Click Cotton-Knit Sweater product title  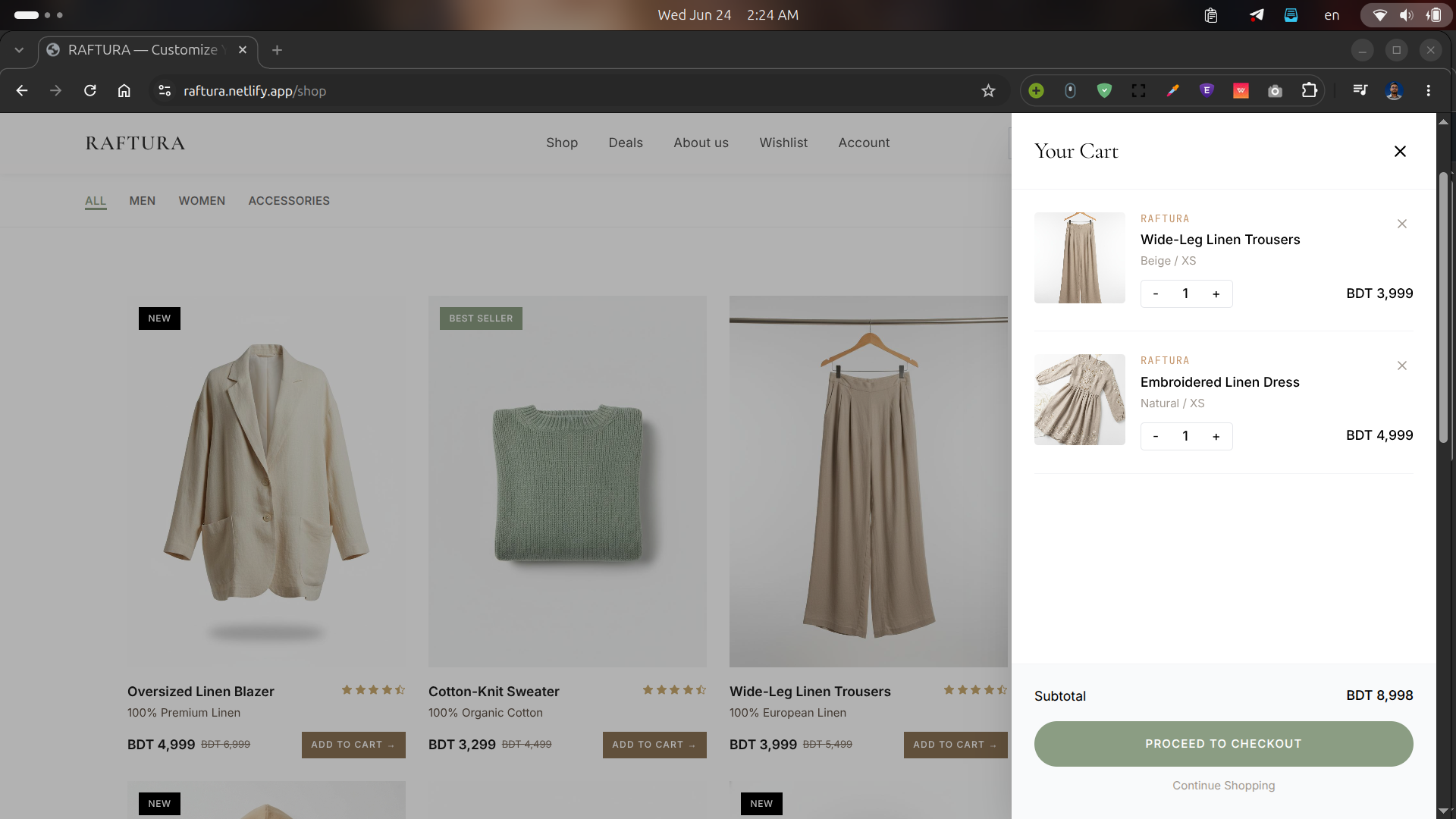(x=494, y=692)
